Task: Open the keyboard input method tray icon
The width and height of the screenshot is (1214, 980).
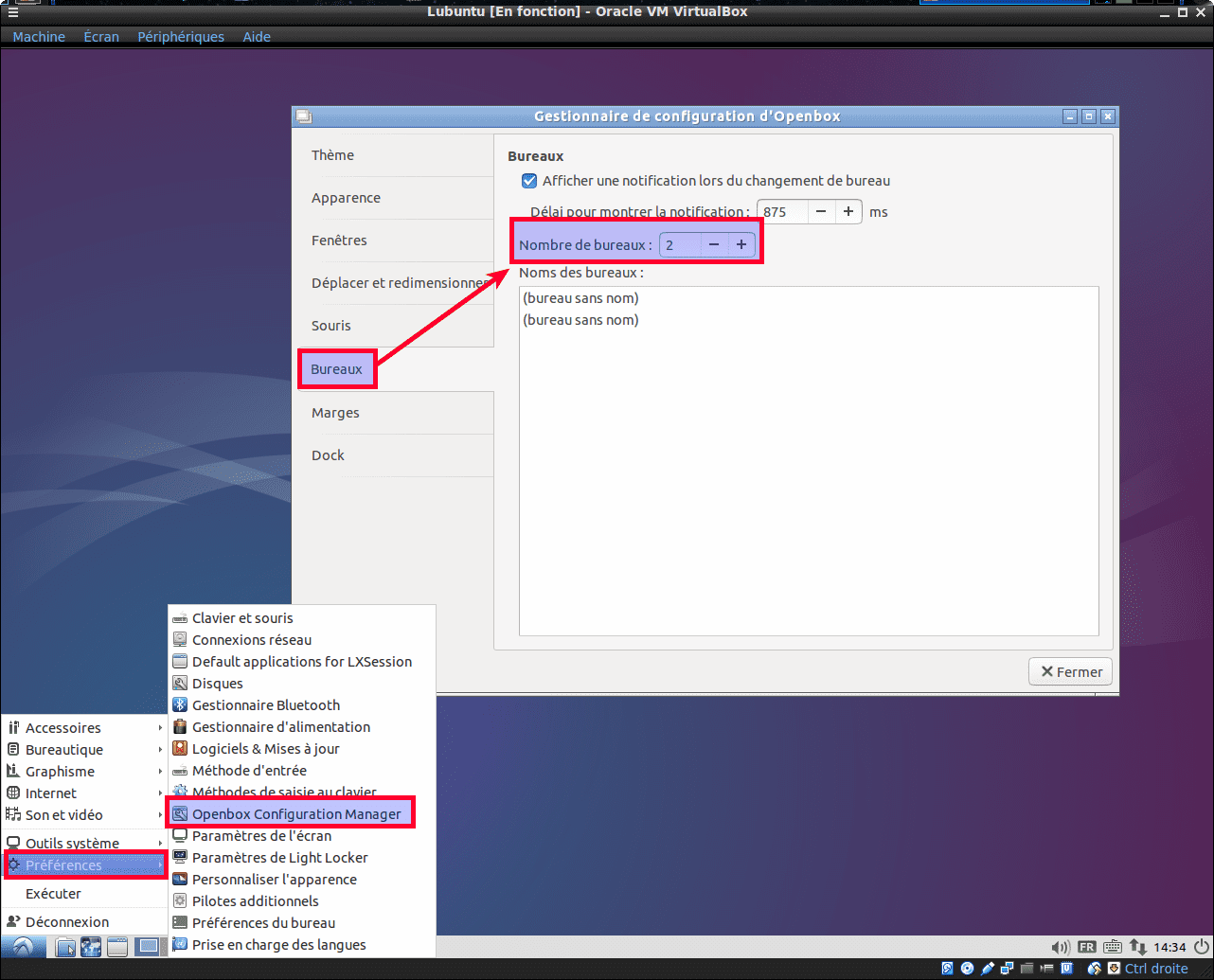Action: 1113,947
